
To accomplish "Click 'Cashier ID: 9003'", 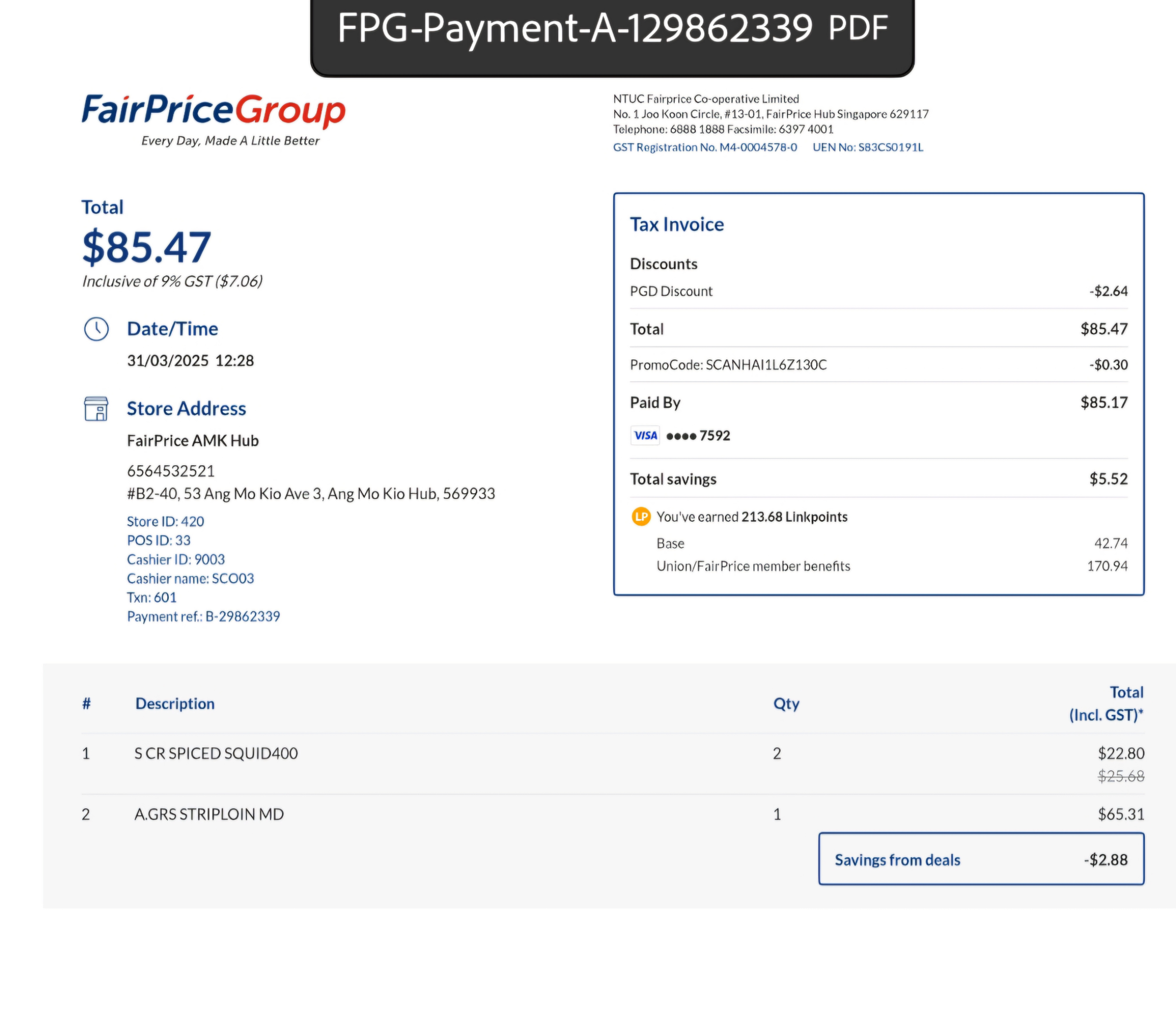I will click(176, 560).
